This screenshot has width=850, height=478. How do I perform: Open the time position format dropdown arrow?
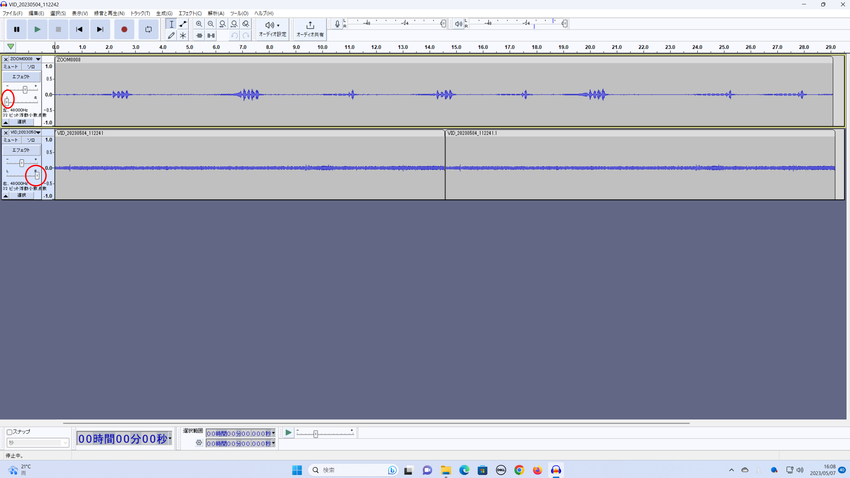(170, 438)
